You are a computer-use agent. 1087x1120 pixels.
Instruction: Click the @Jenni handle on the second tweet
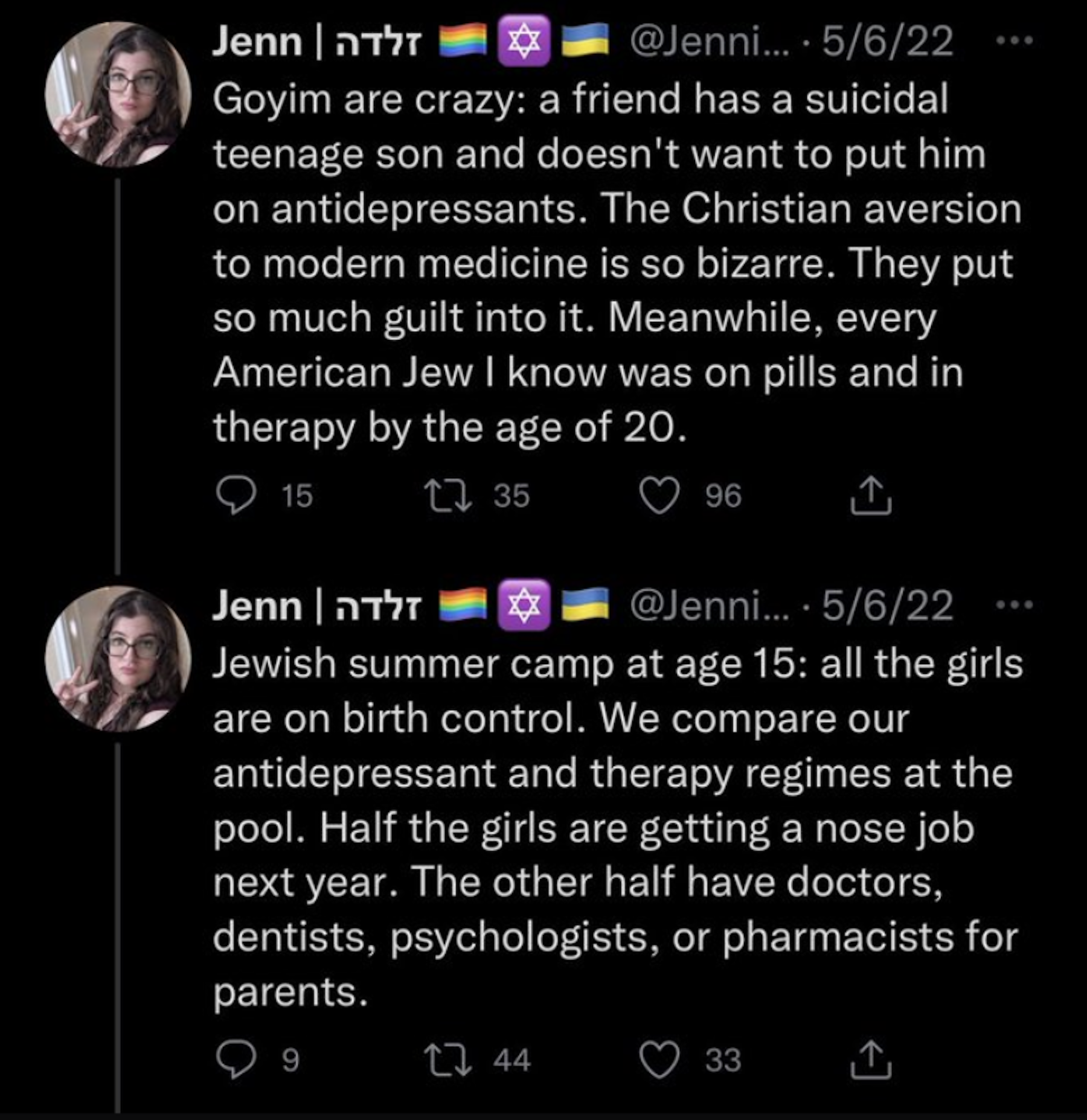[x=709, y=606]
